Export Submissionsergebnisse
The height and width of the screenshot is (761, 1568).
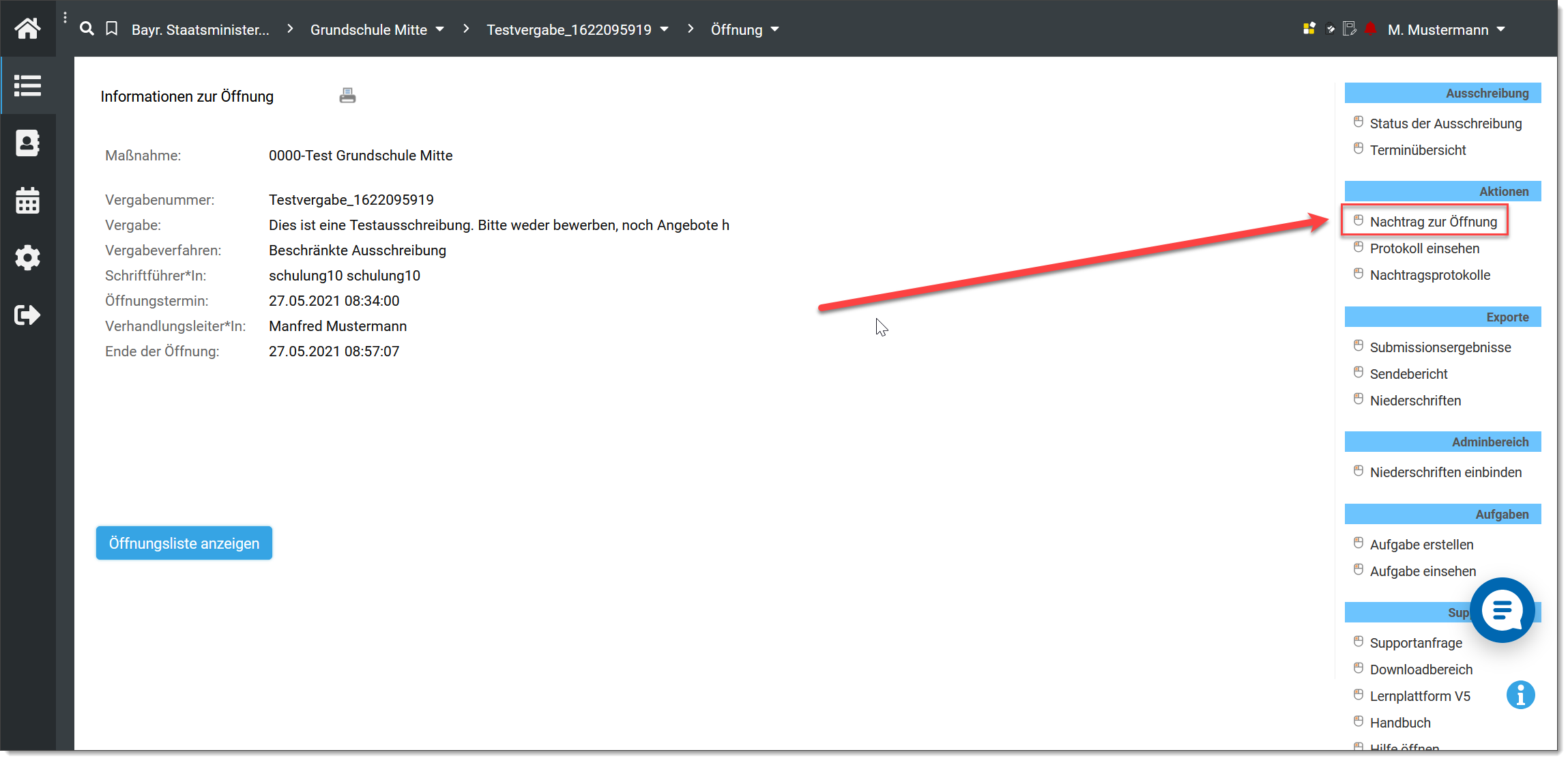1440,347
